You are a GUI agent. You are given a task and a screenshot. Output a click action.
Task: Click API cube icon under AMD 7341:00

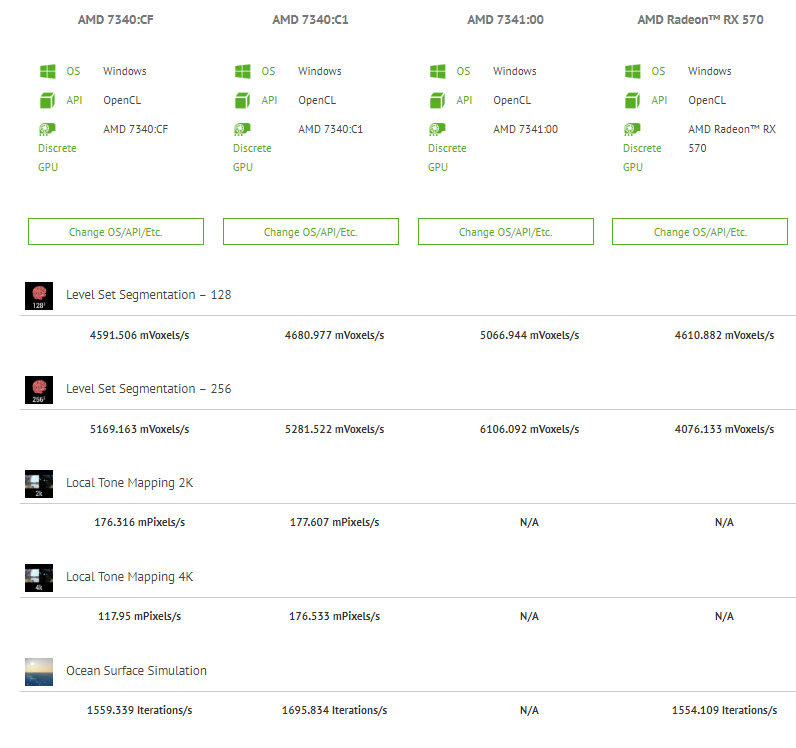pos(437,101)
